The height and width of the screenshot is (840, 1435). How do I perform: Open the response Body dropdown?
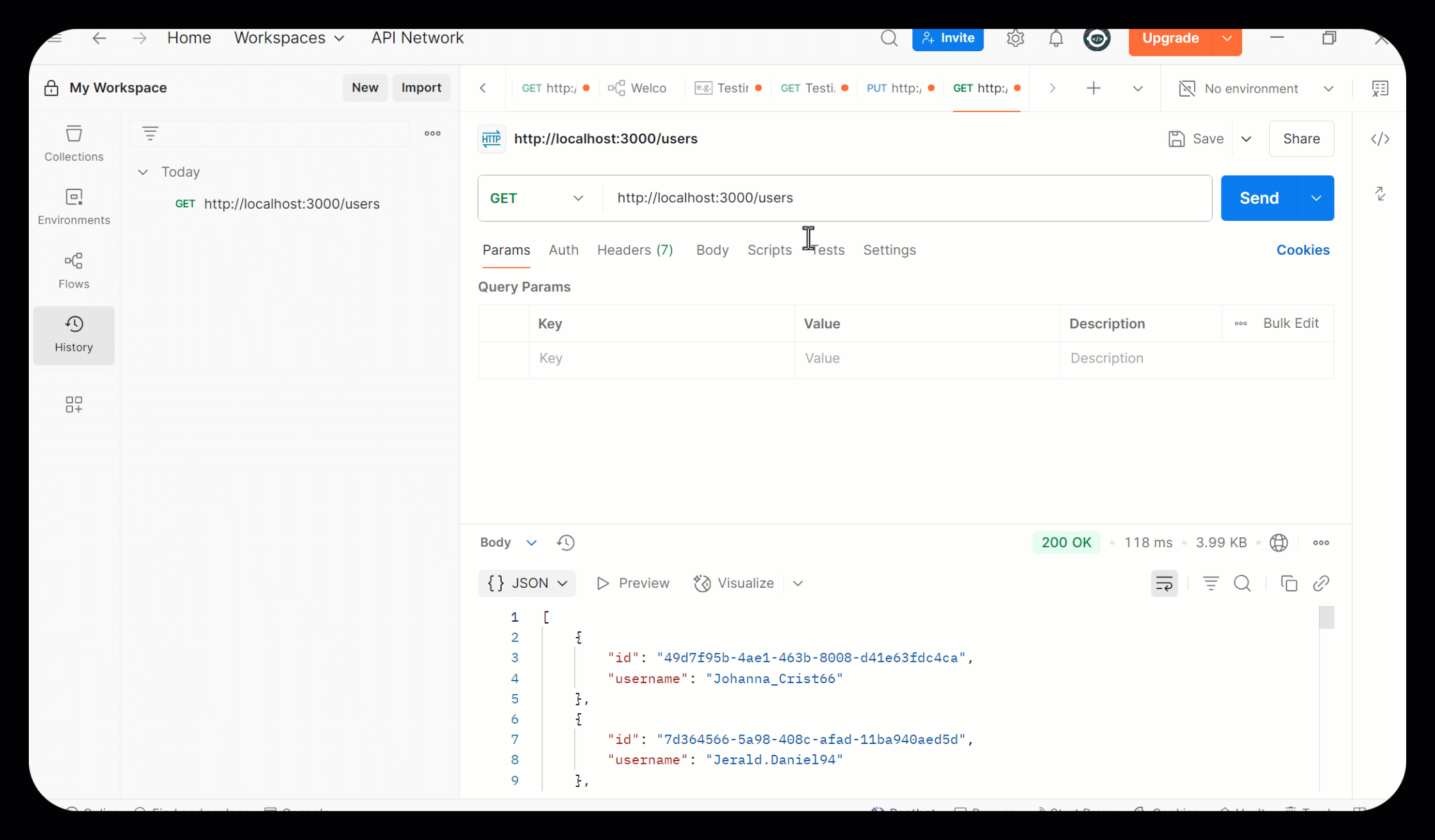[x=508, y=543]
